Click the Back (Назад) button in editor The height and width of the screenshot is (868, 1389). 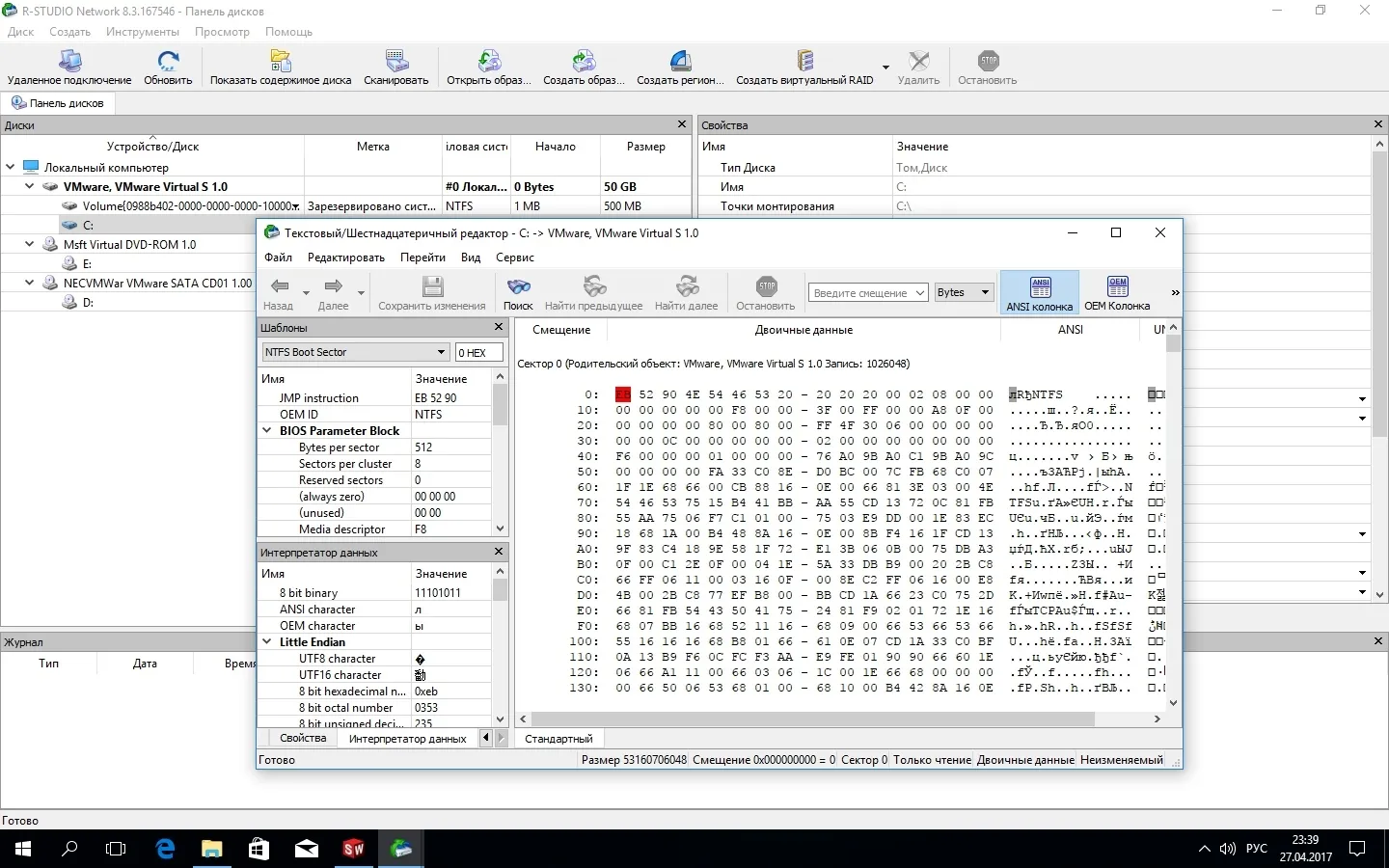(x=279, y=293)
